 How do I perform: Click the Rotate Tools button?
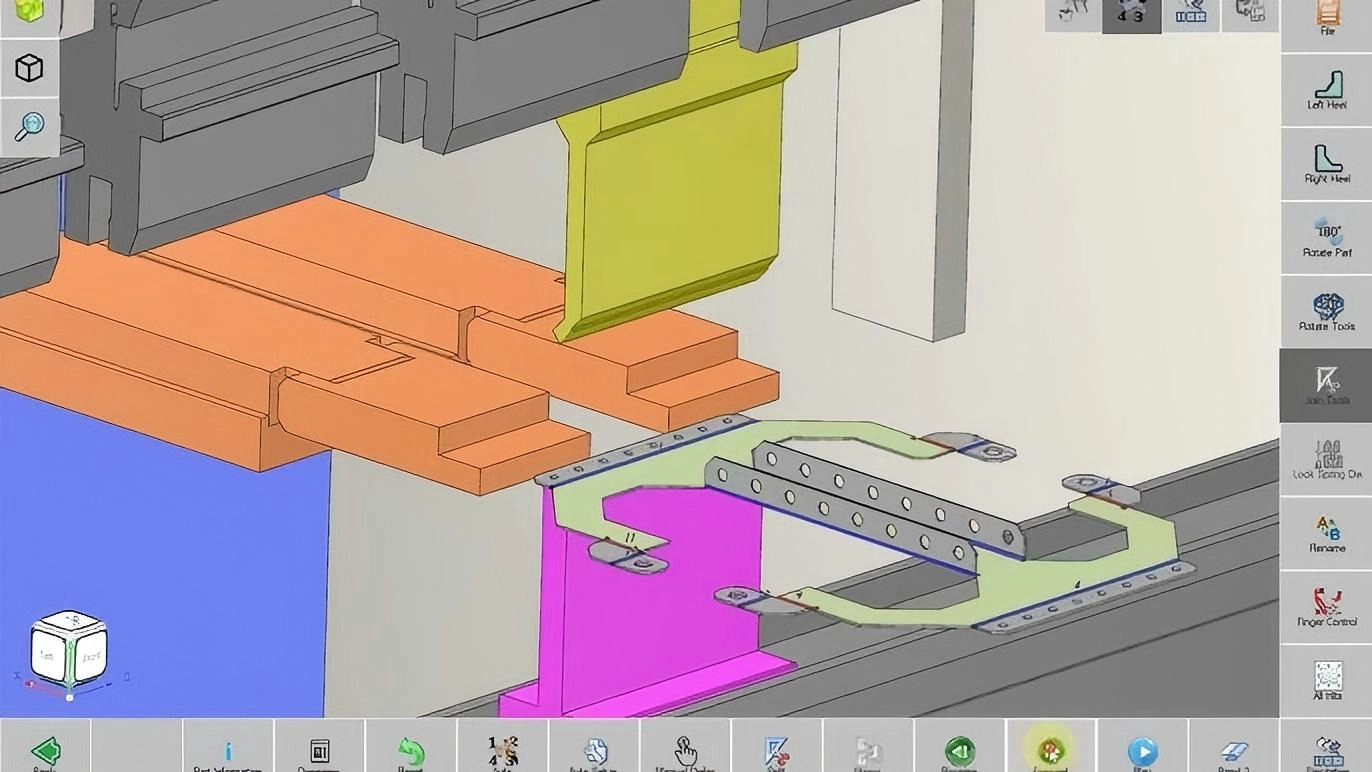click(1326, 312)
